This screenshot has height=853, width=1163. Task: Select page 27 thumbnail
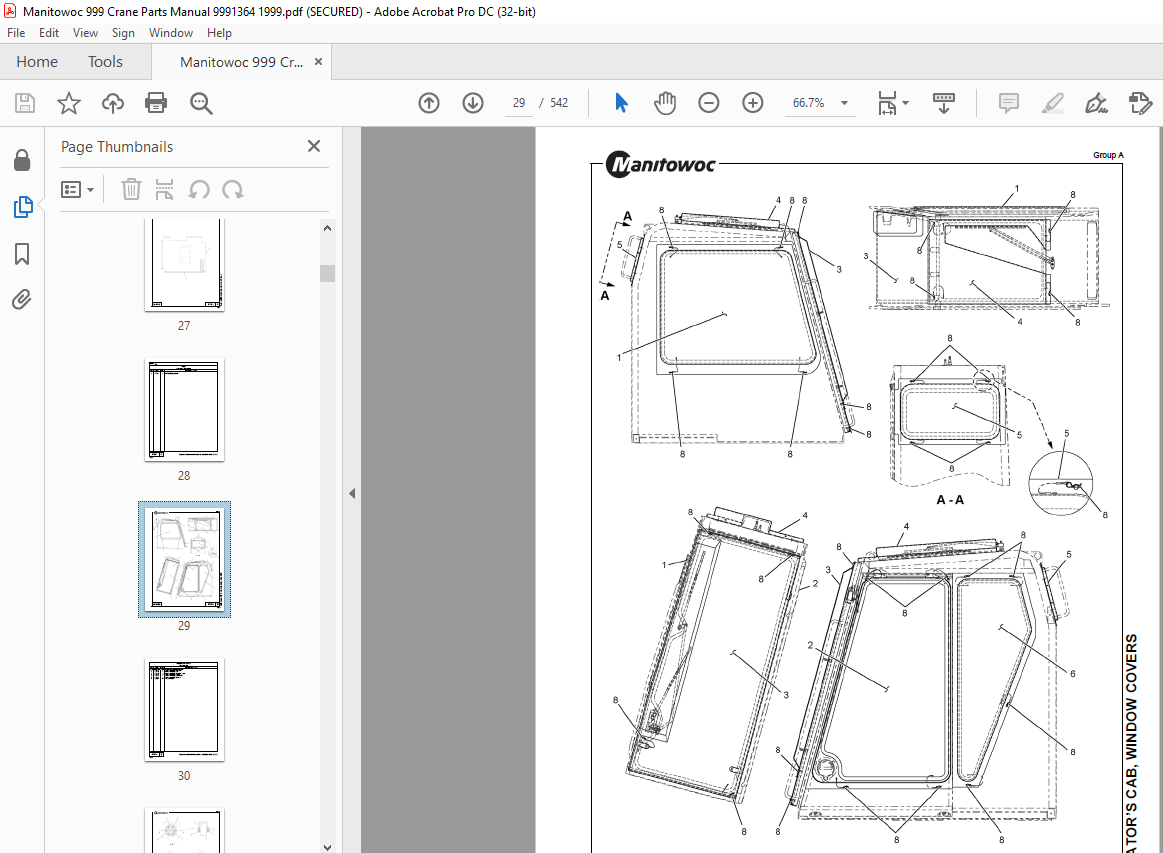(x=184, y=264)
